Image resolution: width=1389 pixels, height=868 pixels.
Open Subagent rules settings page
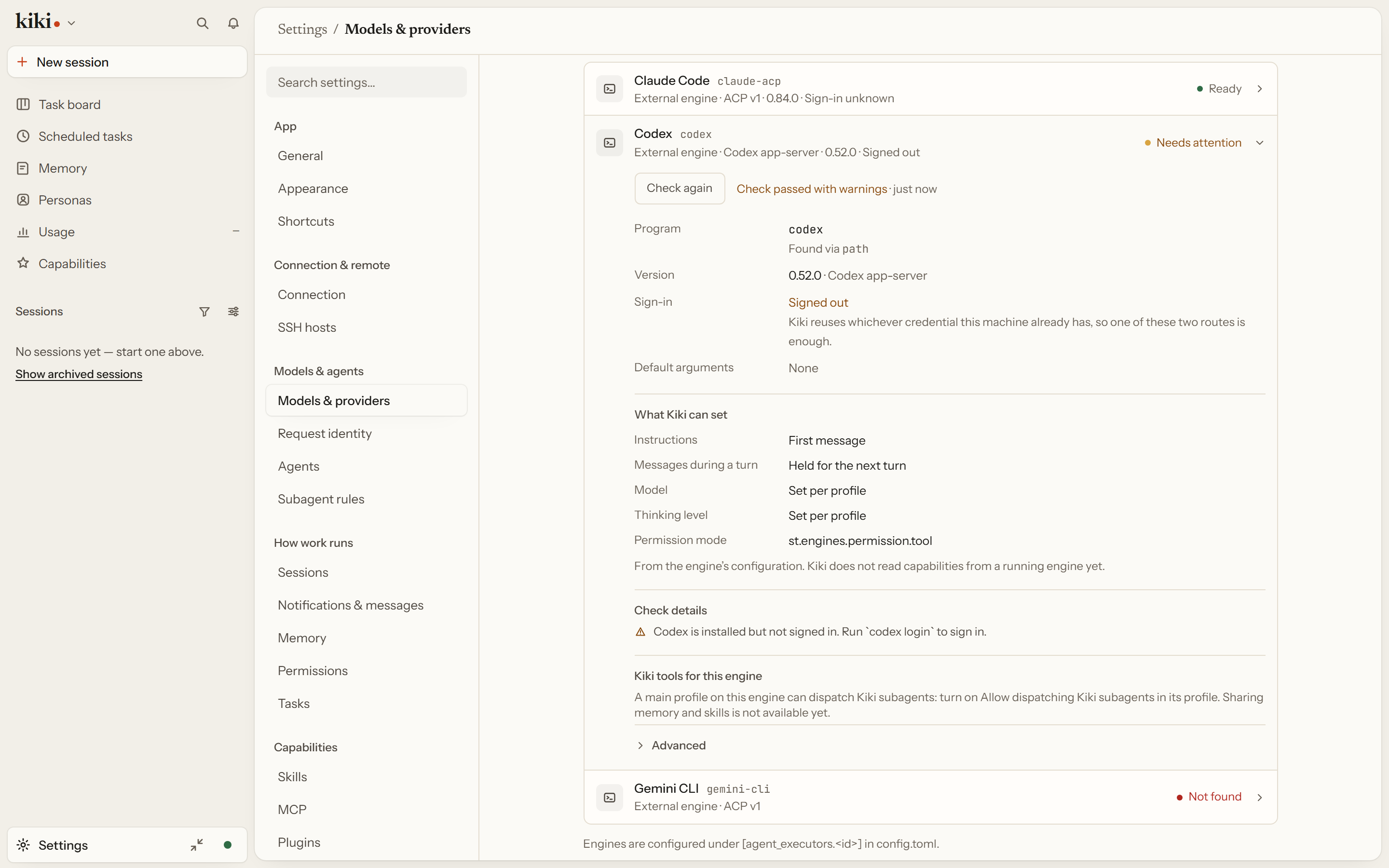366,499
